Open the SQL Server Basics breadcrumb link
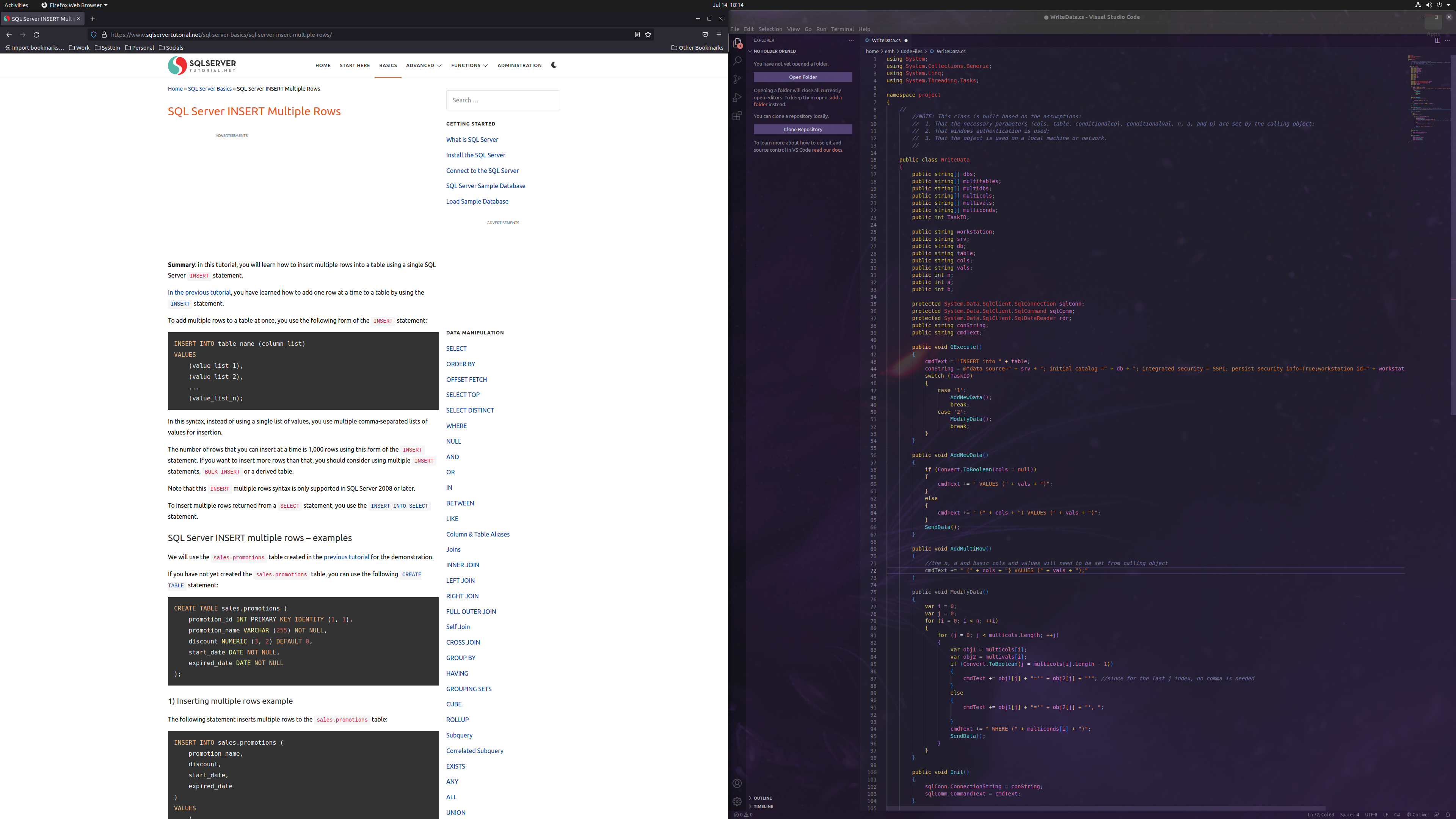The height and width of the screenshot is (819, 1456). (x=210, y=89)
